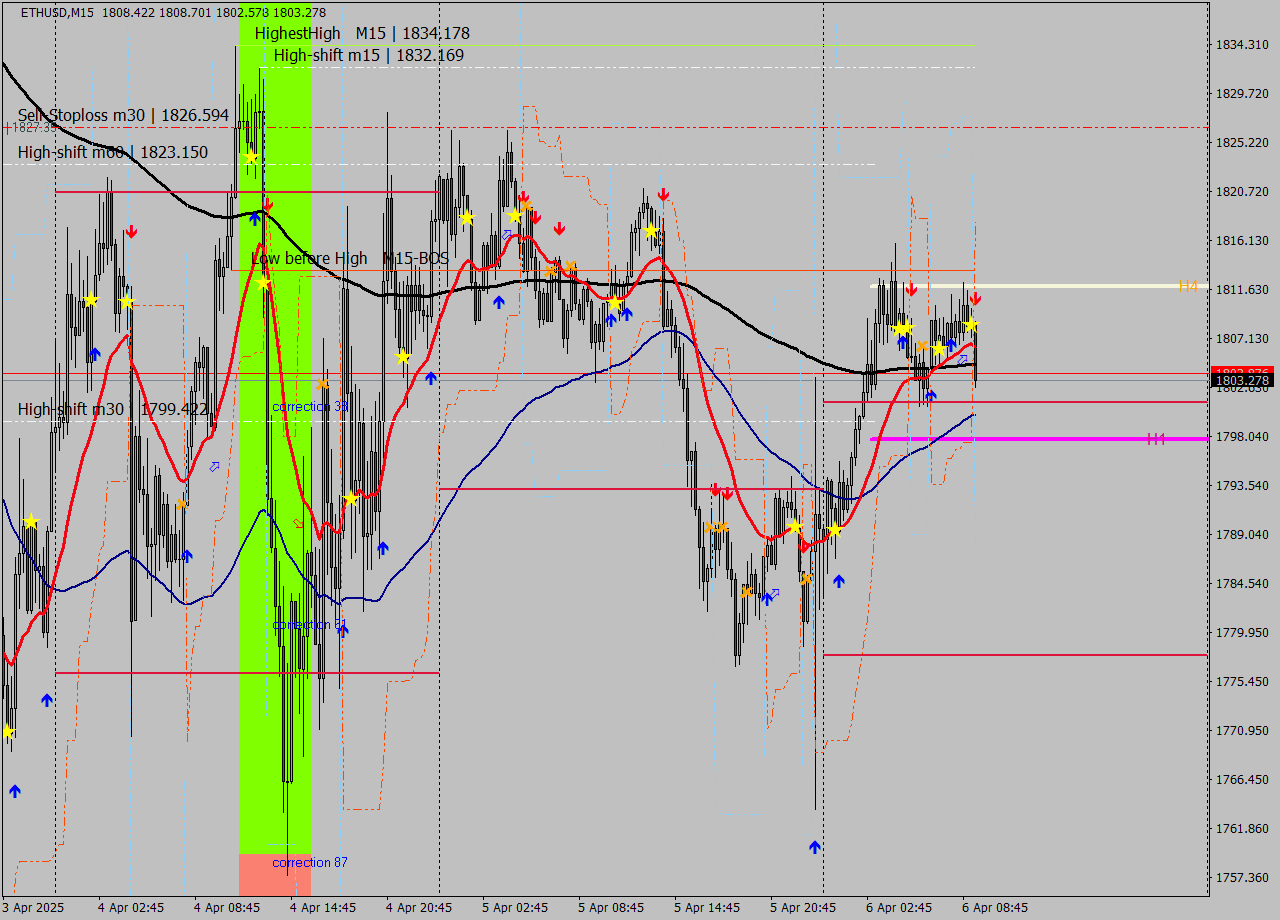Click the red down arrow above the 5 Apr 14:45 peak
Image resolution: width=1280 pixels, height=920 pixels.
coord(663,194)
